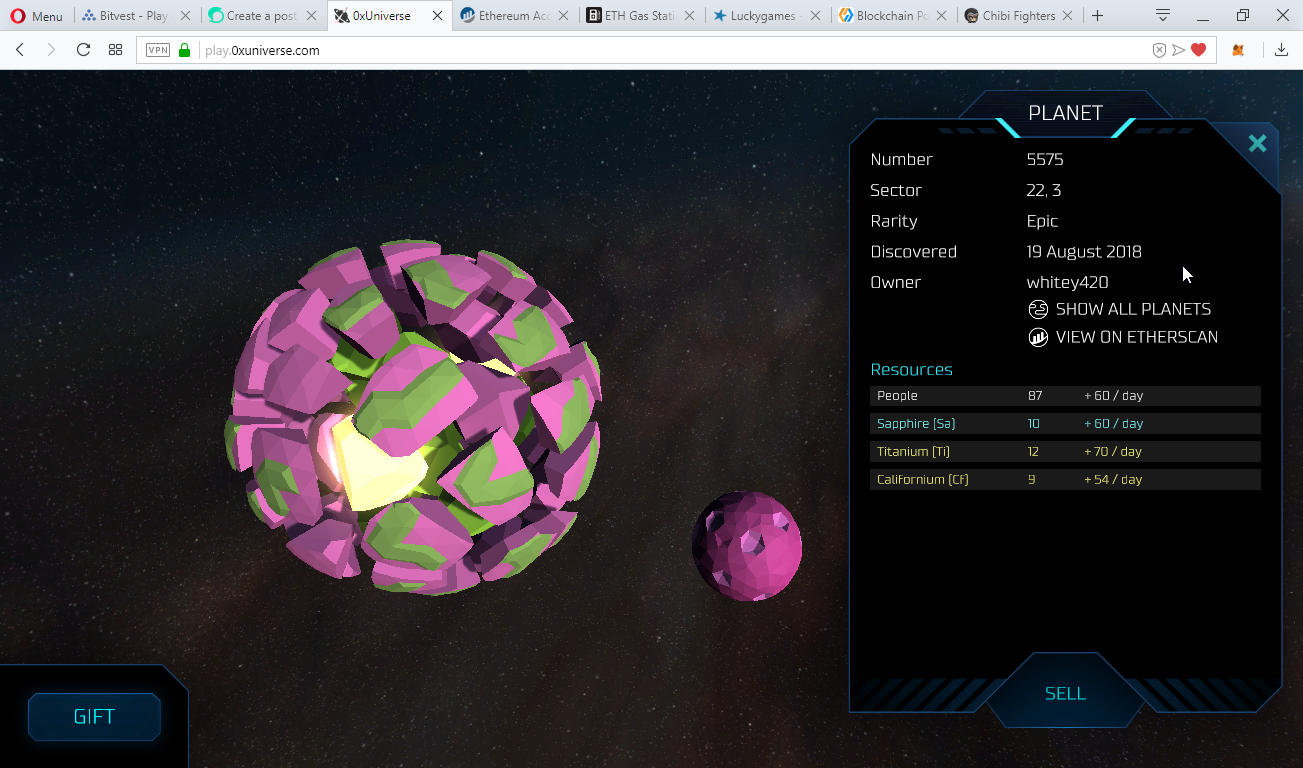Open the ad blocker shield icon
The height and width of the screenshot is (768, 1303).
point(1159,50)
